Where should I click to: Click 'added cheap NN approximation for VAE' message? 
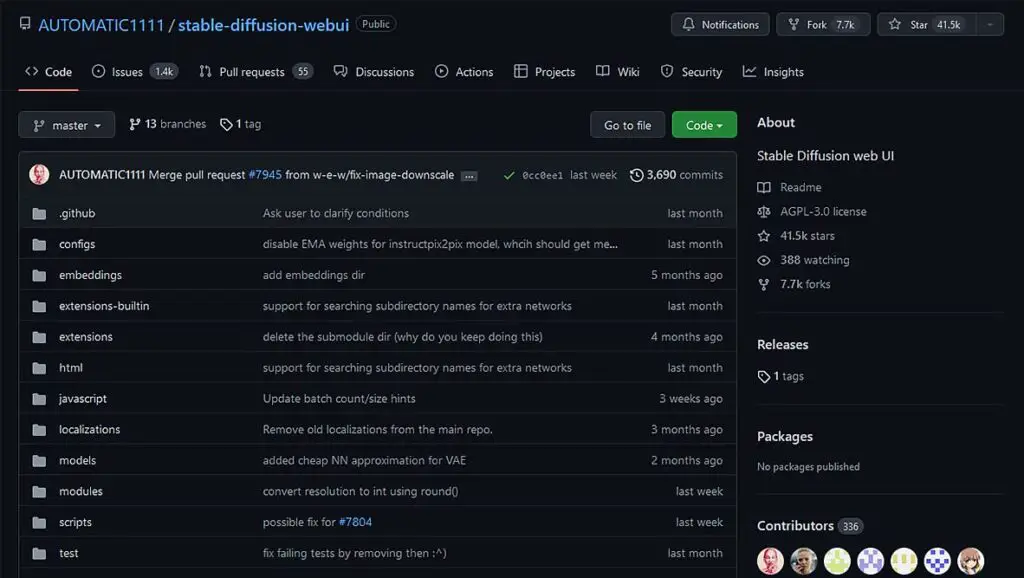point(364,461)
